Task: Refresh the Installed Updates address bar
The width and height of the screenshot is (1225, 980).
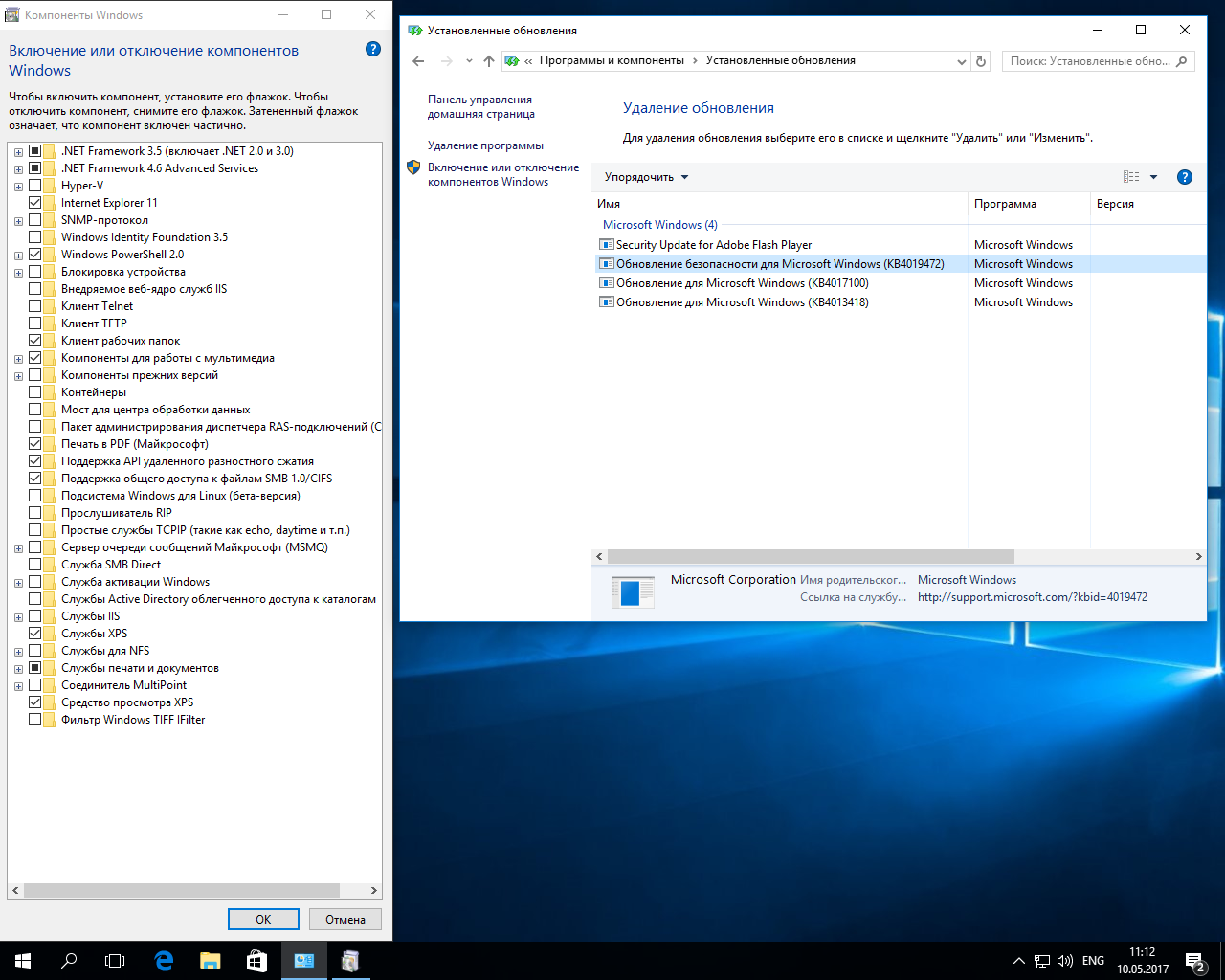Action: [x=980, y=61]
